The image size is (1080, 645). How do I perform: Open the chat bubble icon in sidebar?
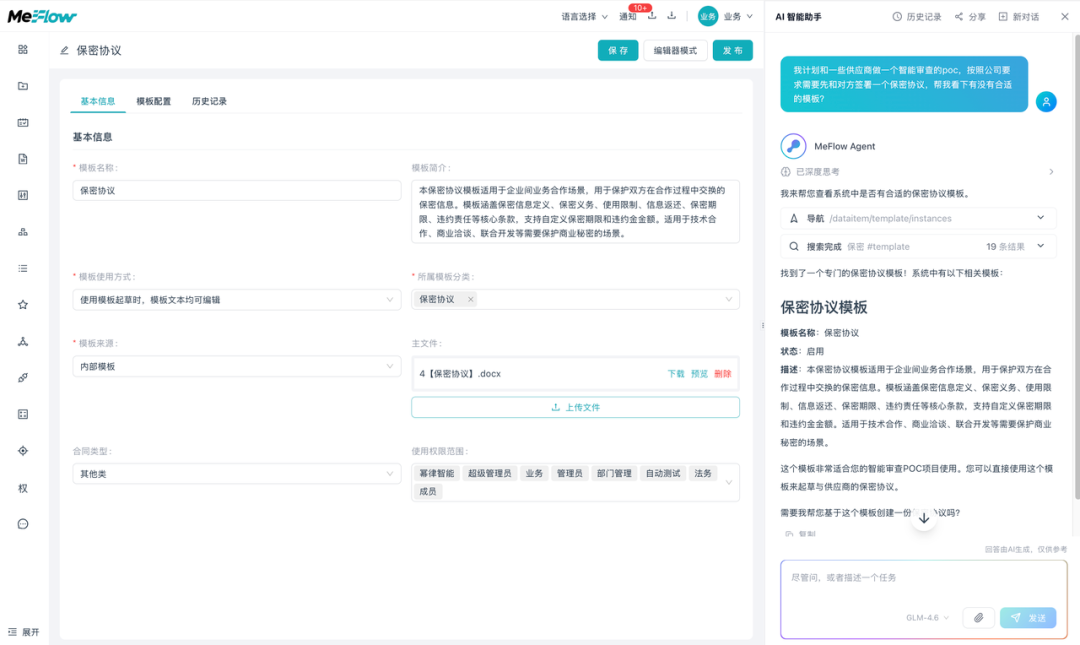(23, 524)
